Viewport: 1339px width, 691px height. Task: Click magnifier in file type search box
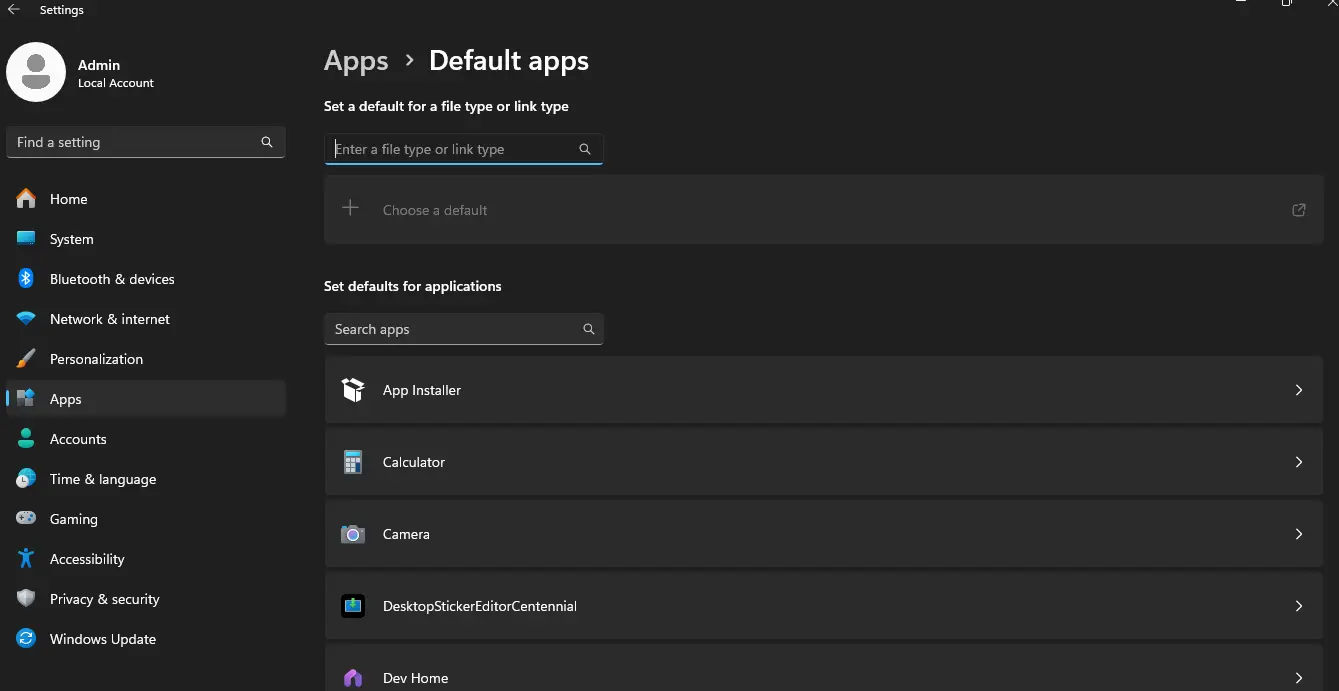[585, 149]
